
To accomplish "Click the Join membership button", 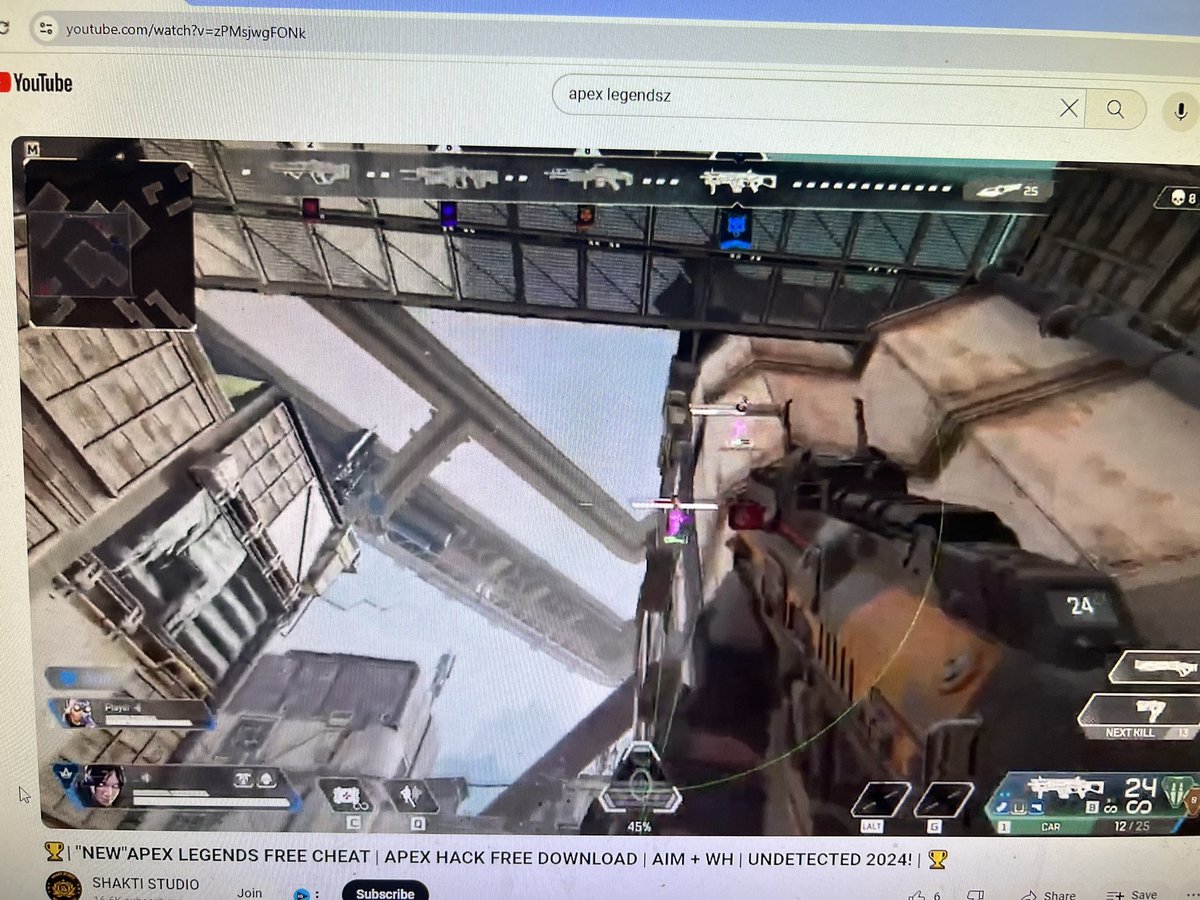I will tap(250, 893).
